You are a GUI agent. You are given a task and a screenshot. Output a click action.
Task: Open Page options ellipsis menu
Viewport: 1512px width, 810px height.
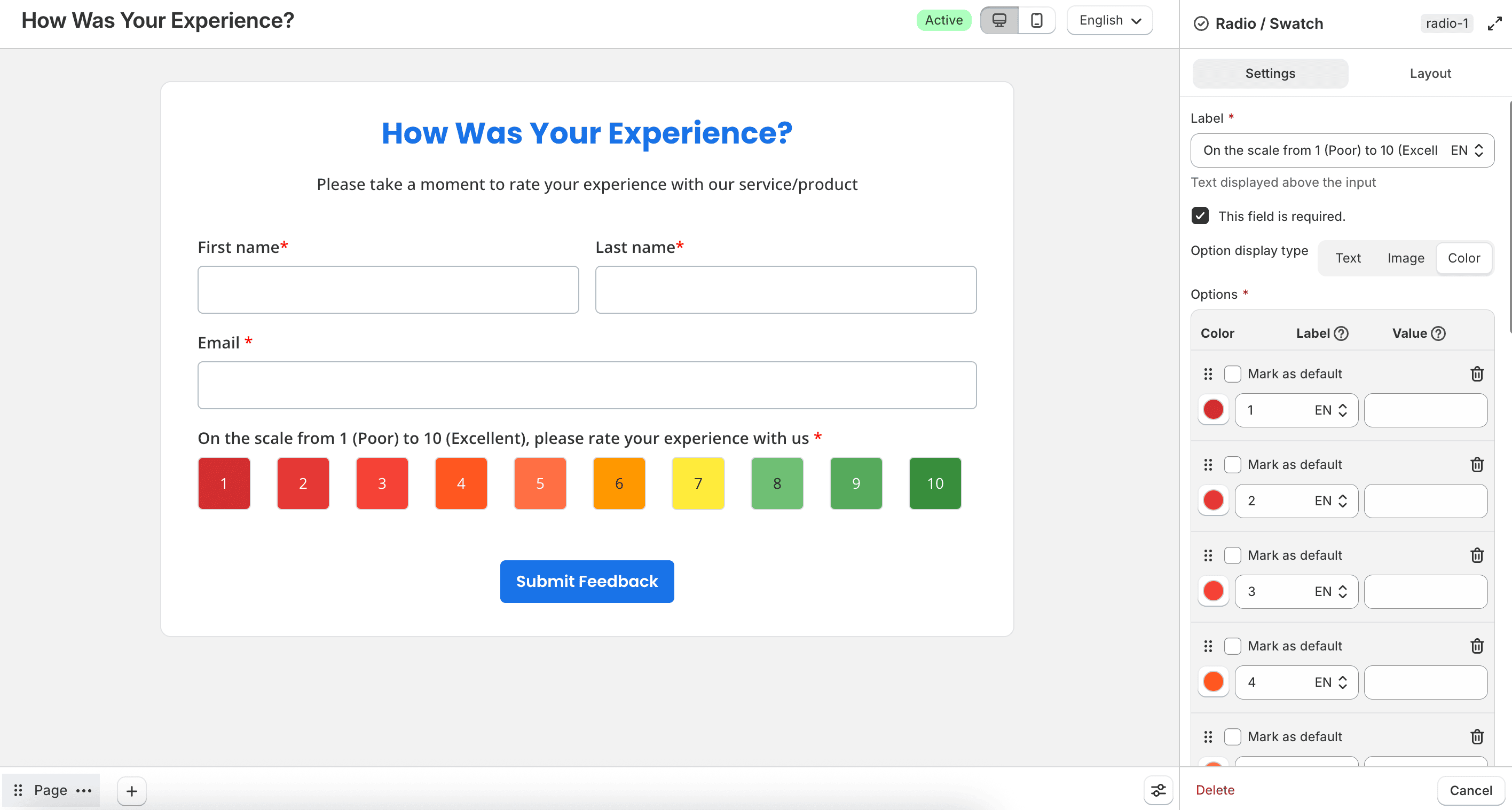pos(84,790)
